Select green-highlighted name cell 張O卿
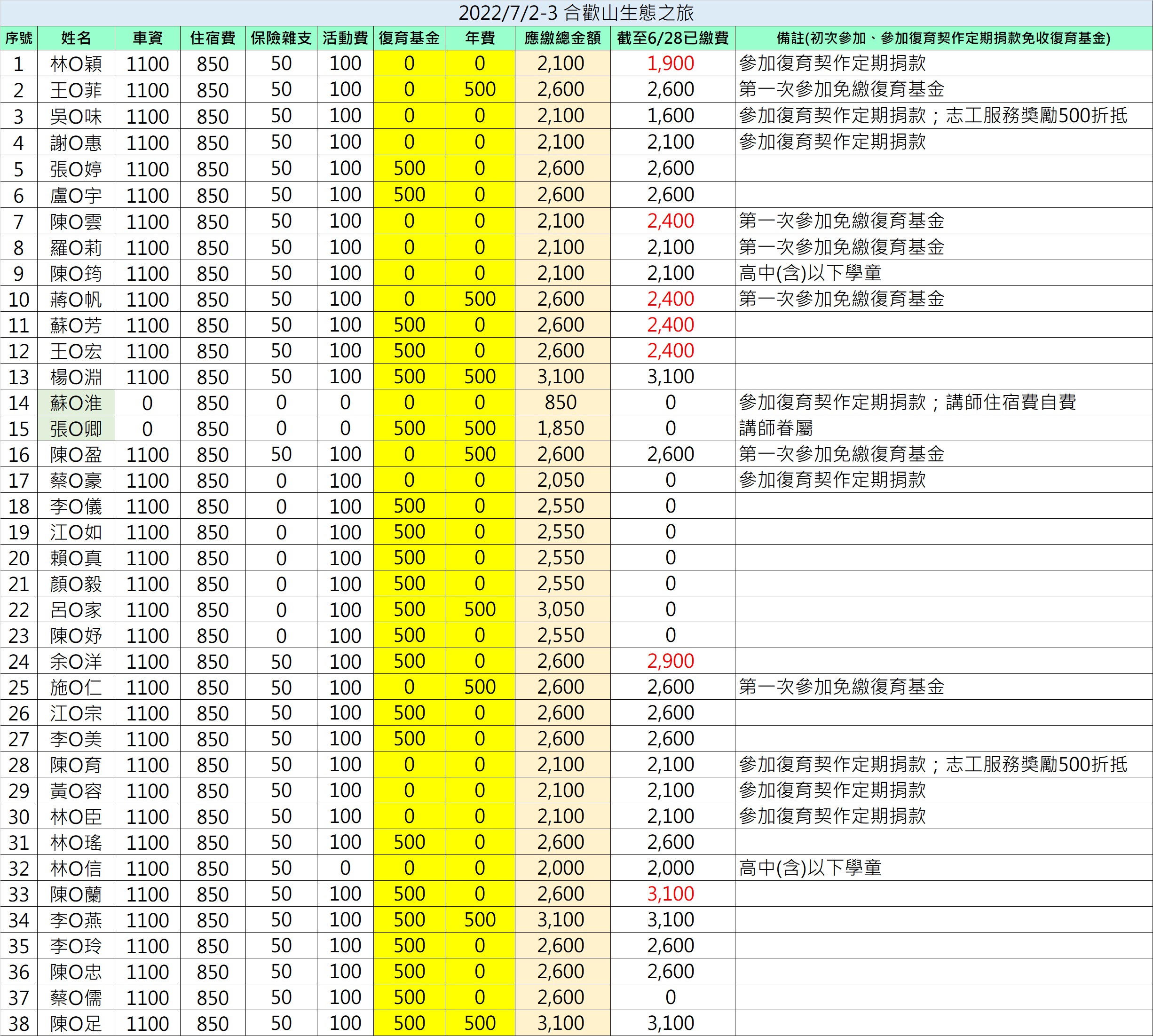 [x=76, y=428]
